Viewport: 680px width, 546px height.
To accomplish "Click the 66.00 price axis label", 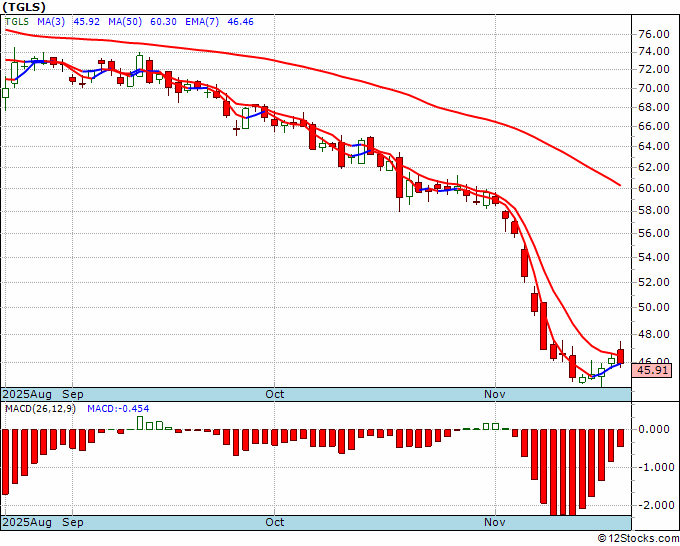I will tap(654, 126).
